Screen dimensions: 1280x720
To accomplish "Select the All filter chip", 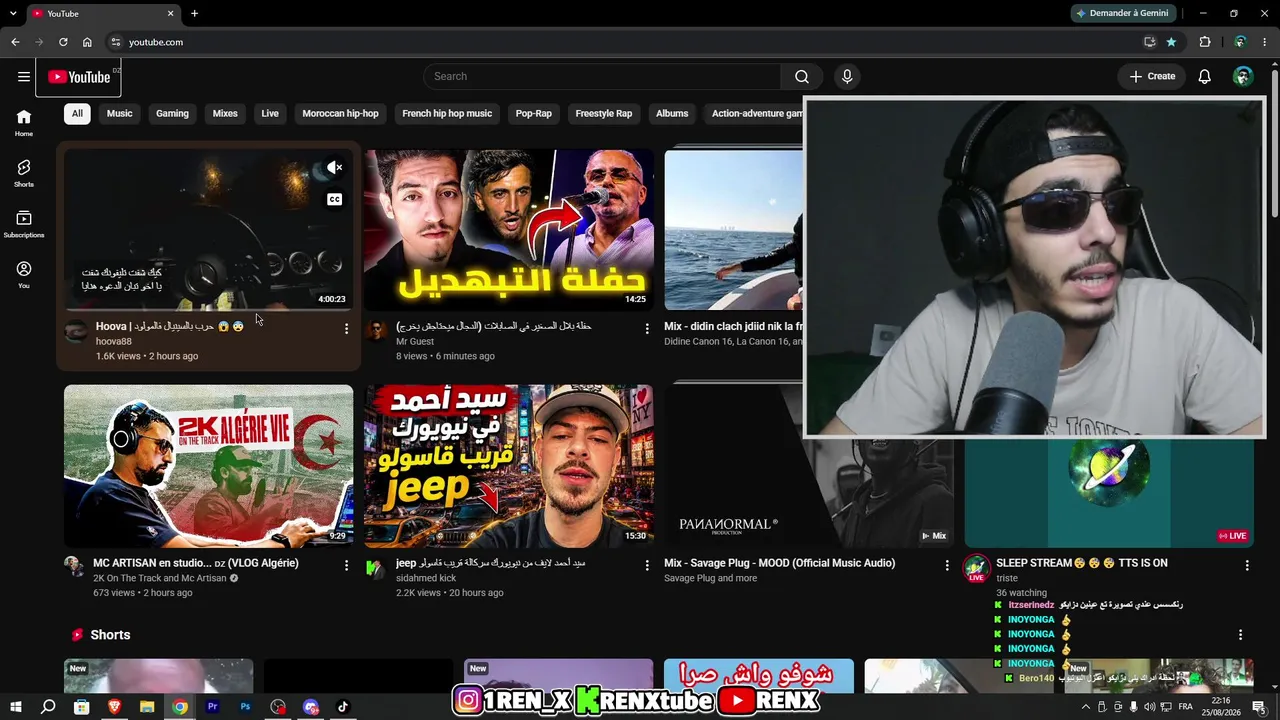I will [77, 113].
